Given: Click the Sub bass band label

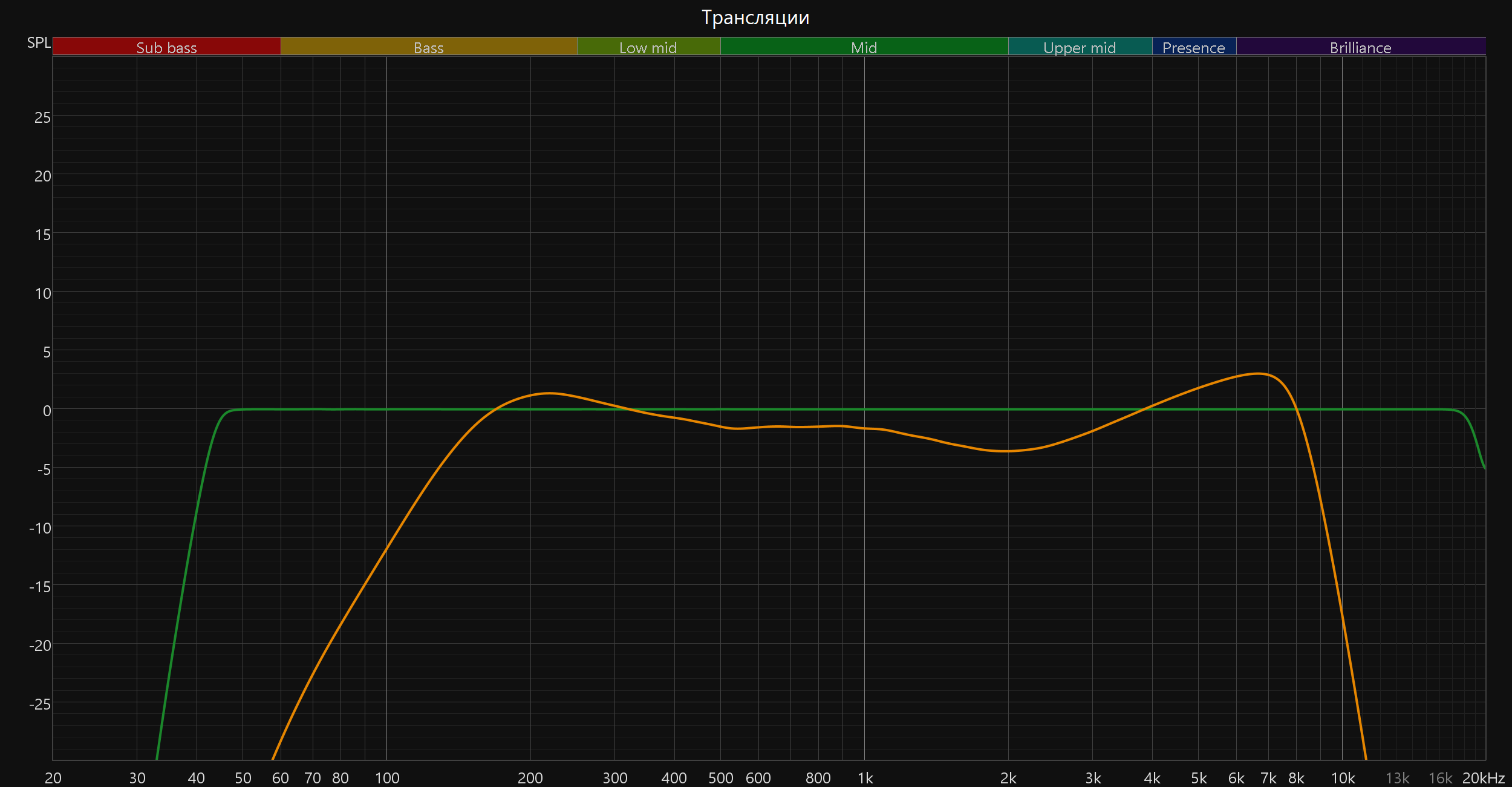Looking at the screenshot, I should pyautogui.click(x=166, y=47).
